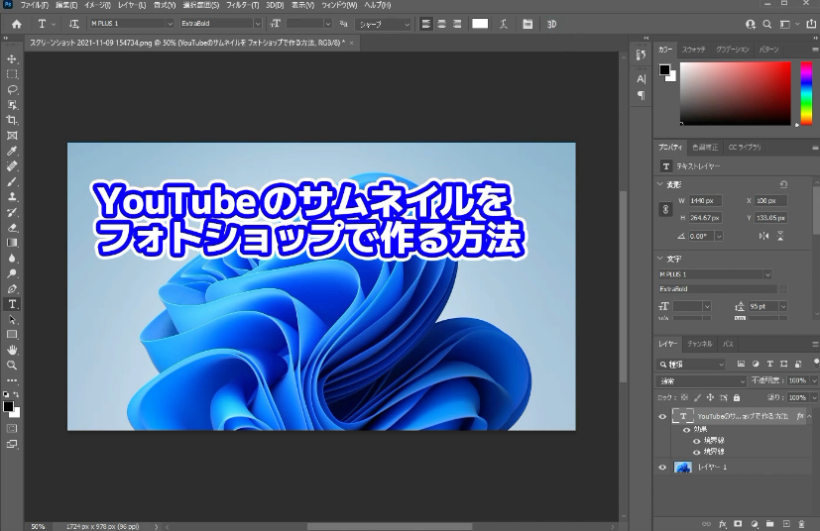Select the Eyedropper tool

tap(12, 151)
